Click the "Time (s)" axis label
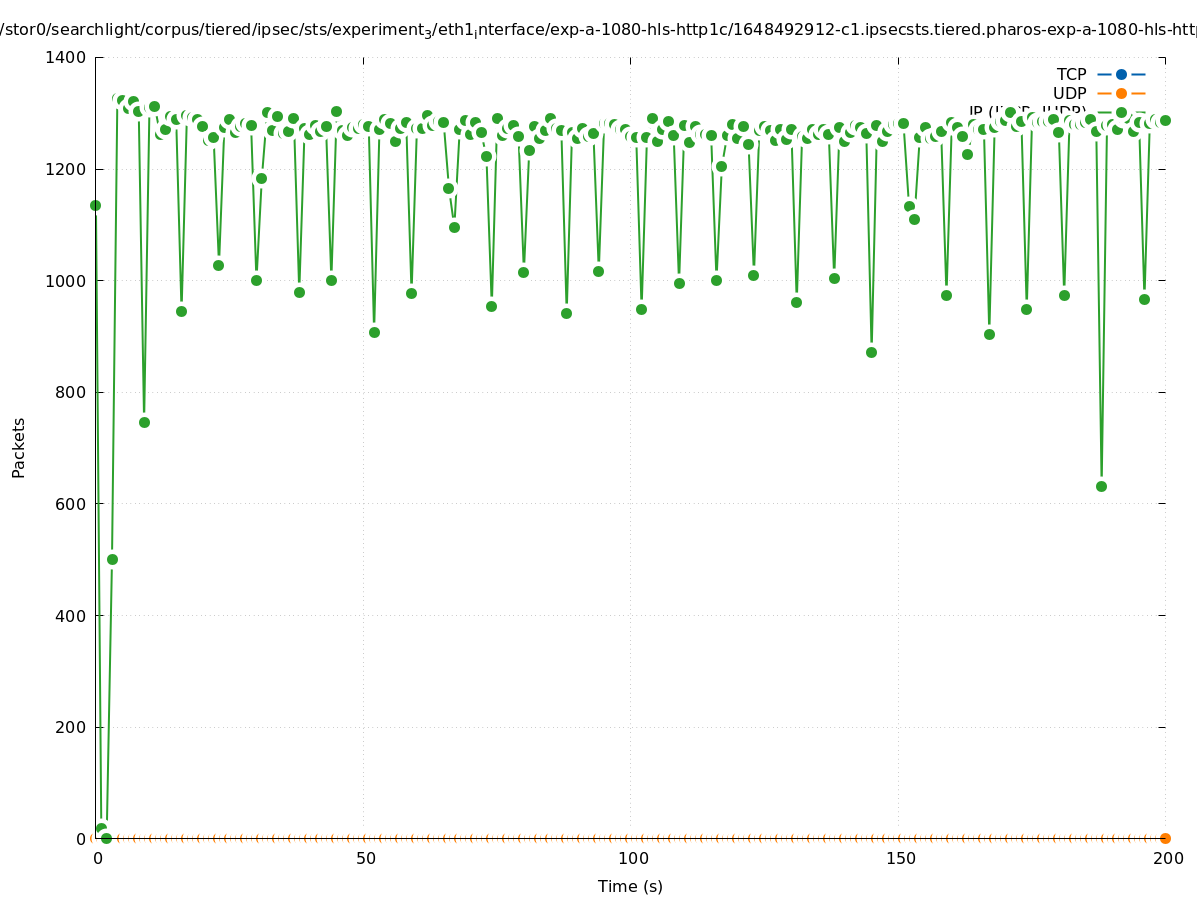This screenshot has width=1197, height=900. point(630,886)
